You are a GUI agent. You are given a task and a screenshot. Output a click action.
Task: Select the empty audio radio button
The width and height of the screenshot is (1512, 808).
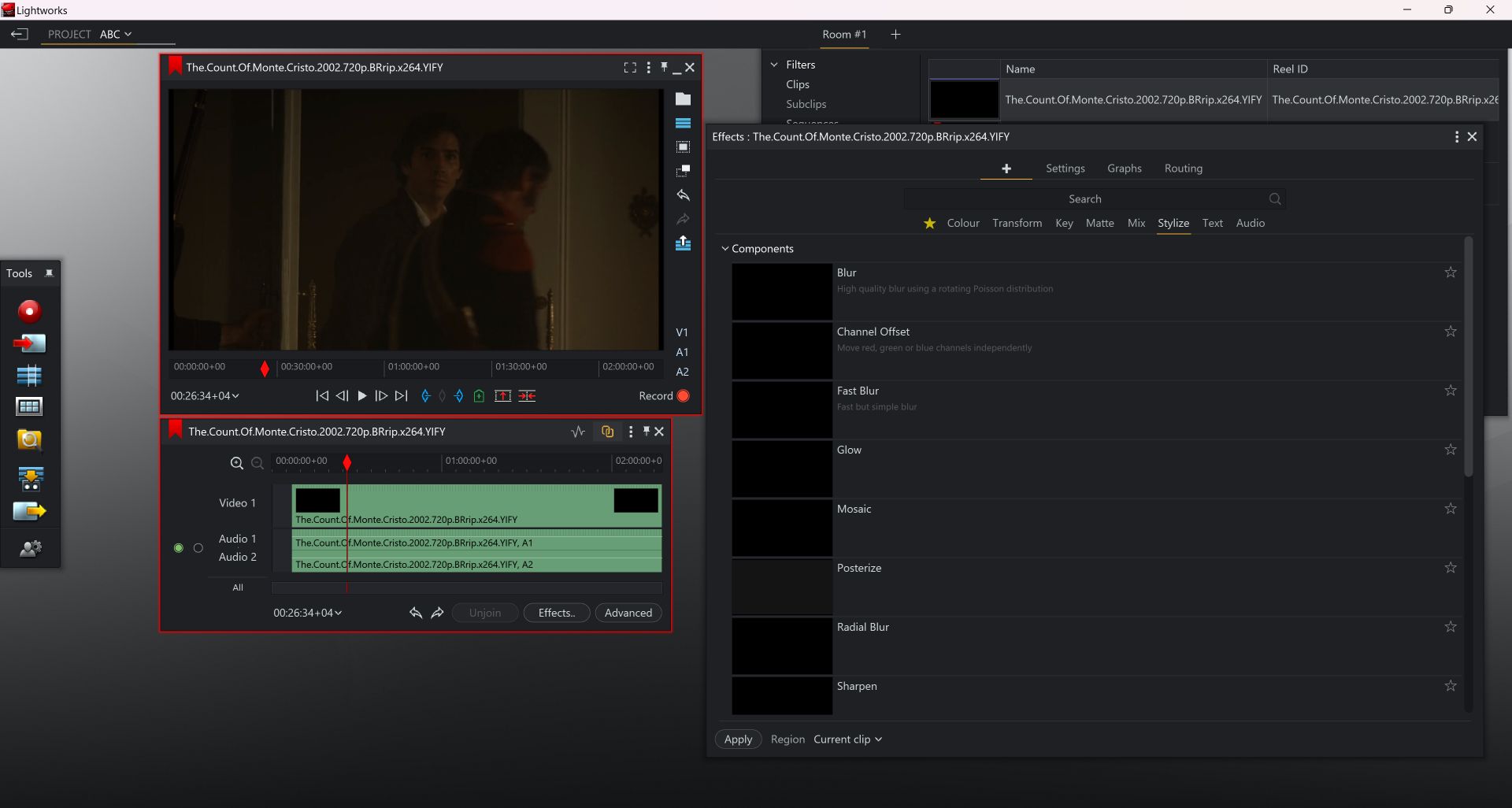198,548
